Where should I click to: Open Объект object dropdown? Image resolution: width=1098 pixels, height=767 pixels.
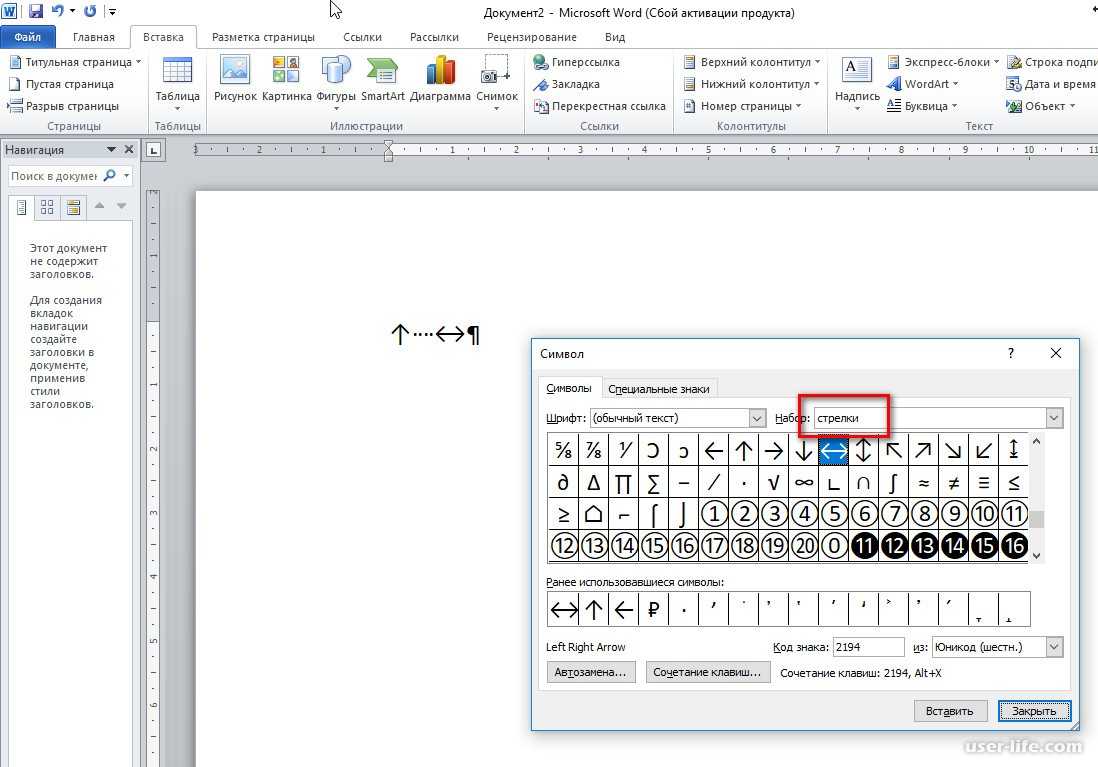point(1041,106)
